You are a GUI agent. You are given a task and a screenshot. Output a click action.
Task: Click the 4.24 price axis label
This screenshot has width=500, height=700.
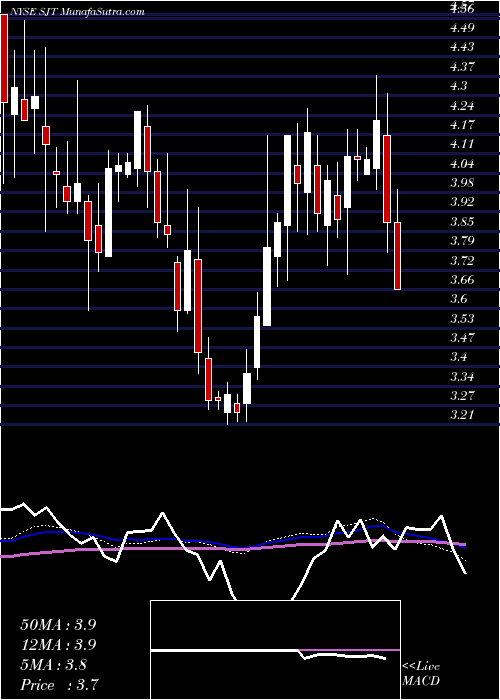pyautogui.click(x=462, y=106)
